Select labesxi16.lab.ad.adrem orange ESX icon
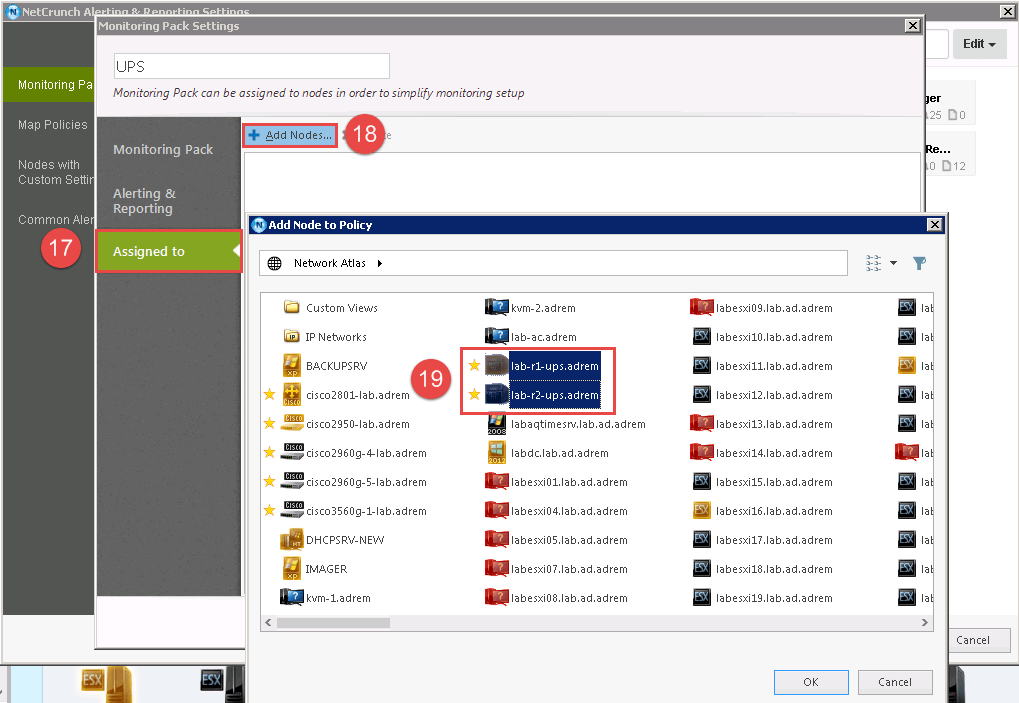Screen dimensions: 1019x703 click(702, 511)
